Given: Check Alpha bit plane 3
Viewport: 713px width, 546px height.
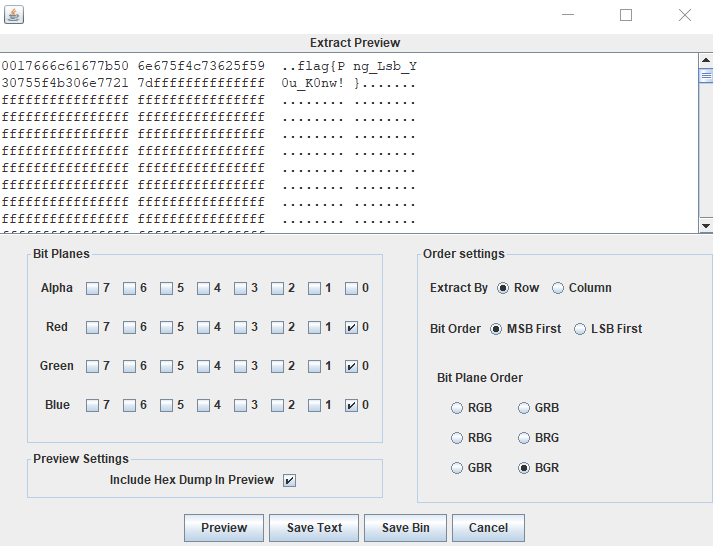Looking at the screenshot, I should coord(241,289).
